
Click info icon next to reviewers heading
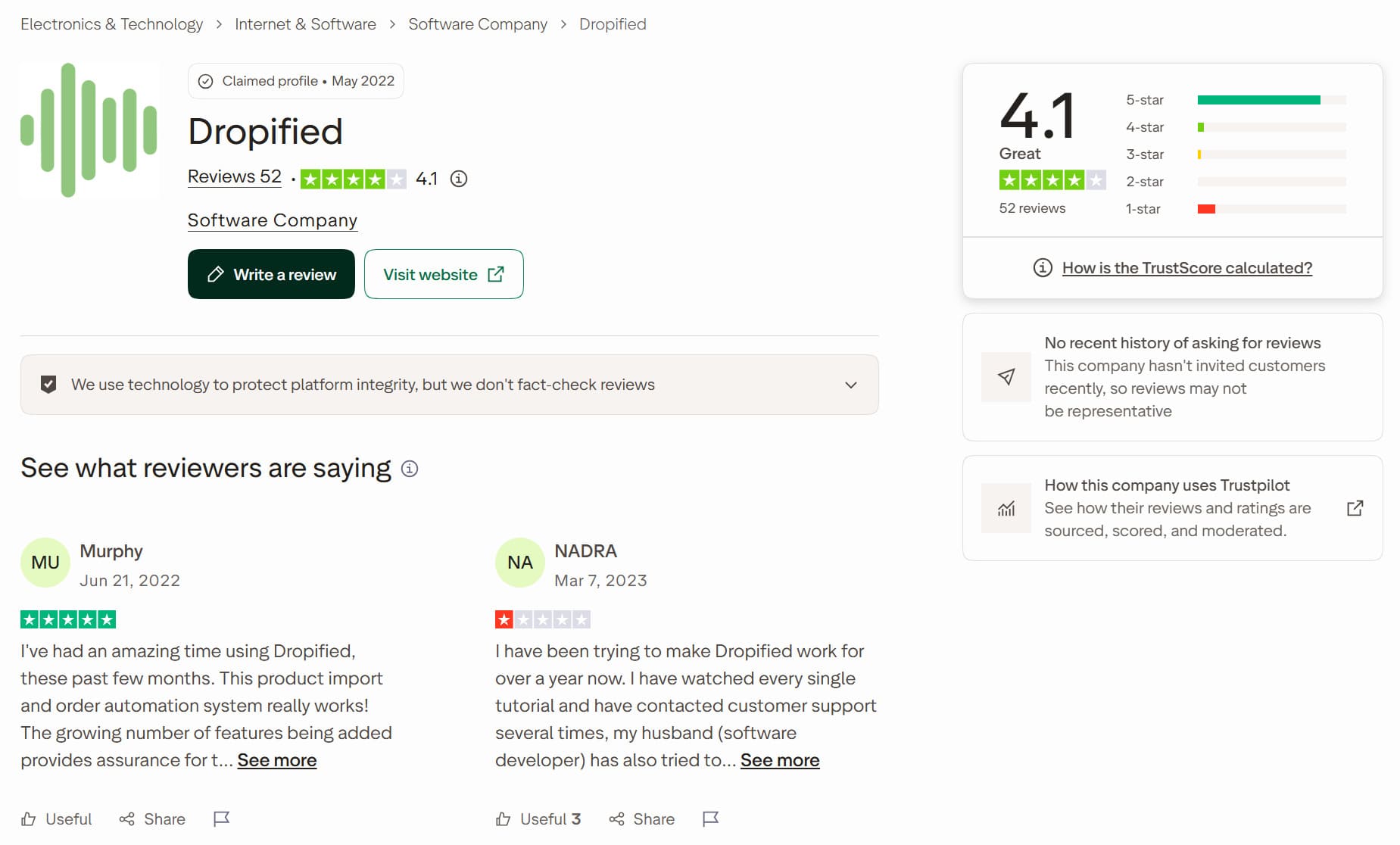tap(410, 469)
